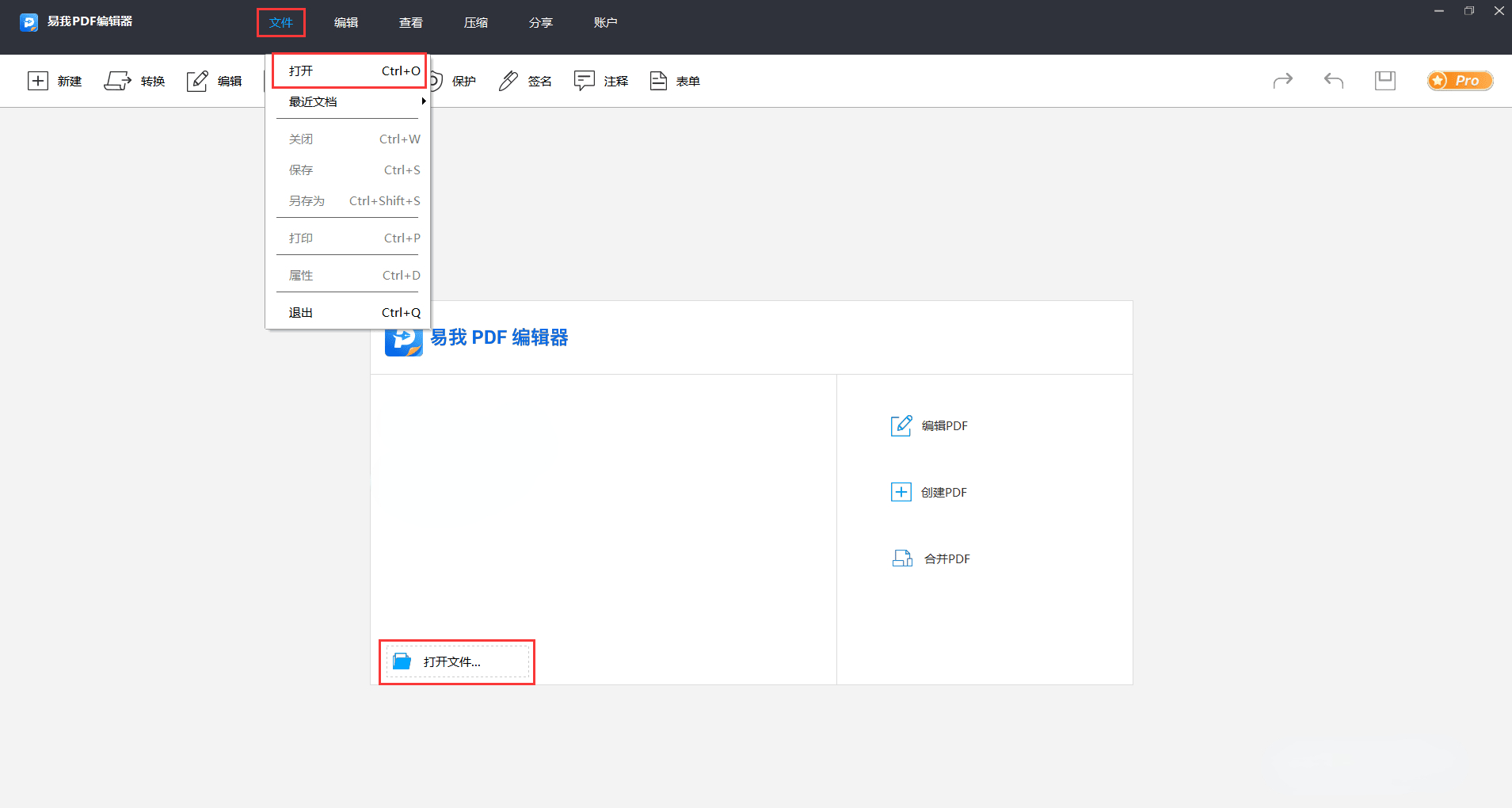Click the orange Pro upgrade badge
This screenshot has width=1512, height=808.
(x=1460, y=80)
